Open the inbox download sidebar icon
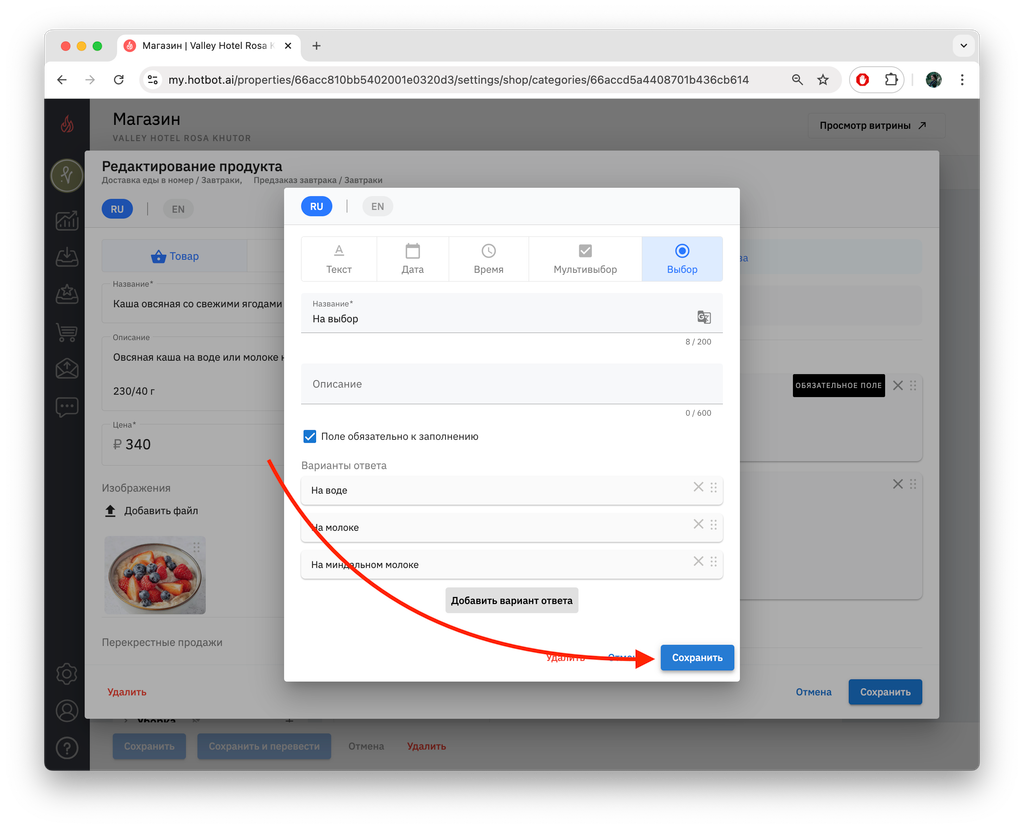Image resolution: width=1024 pixels, height=829 pixels. coord(67,257)
